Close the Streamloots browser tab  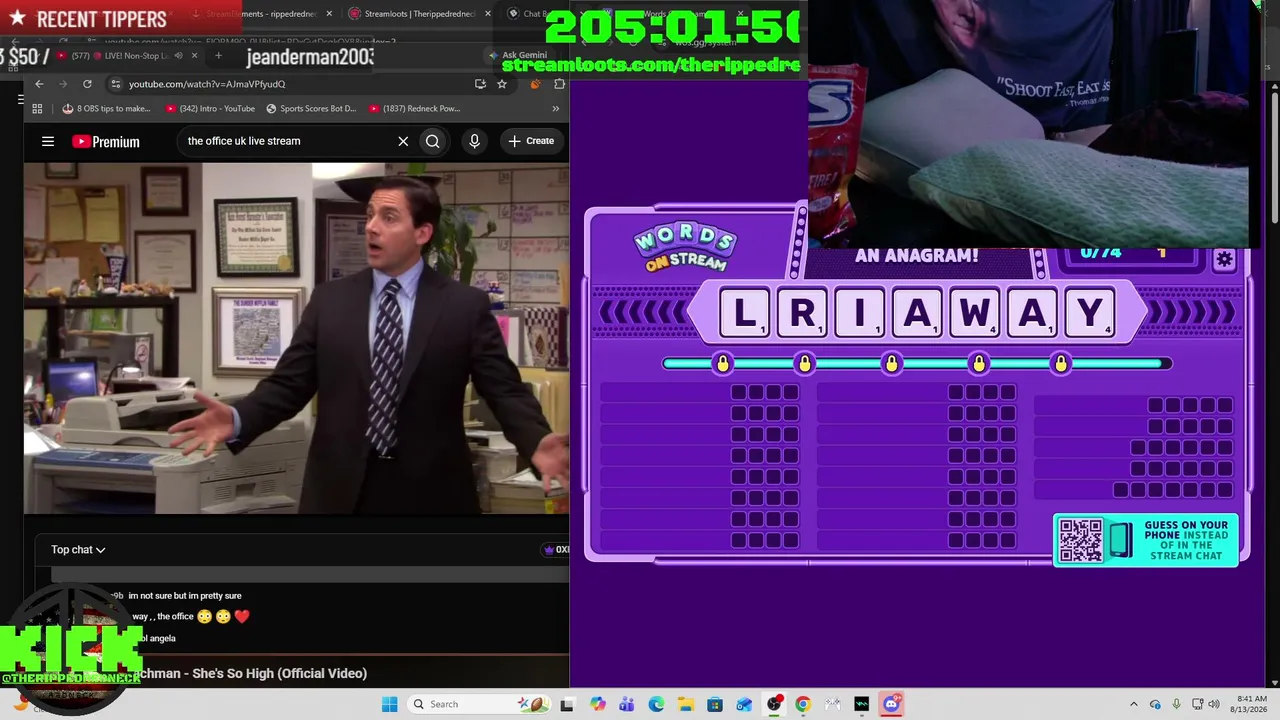click(x=488, y=14)
